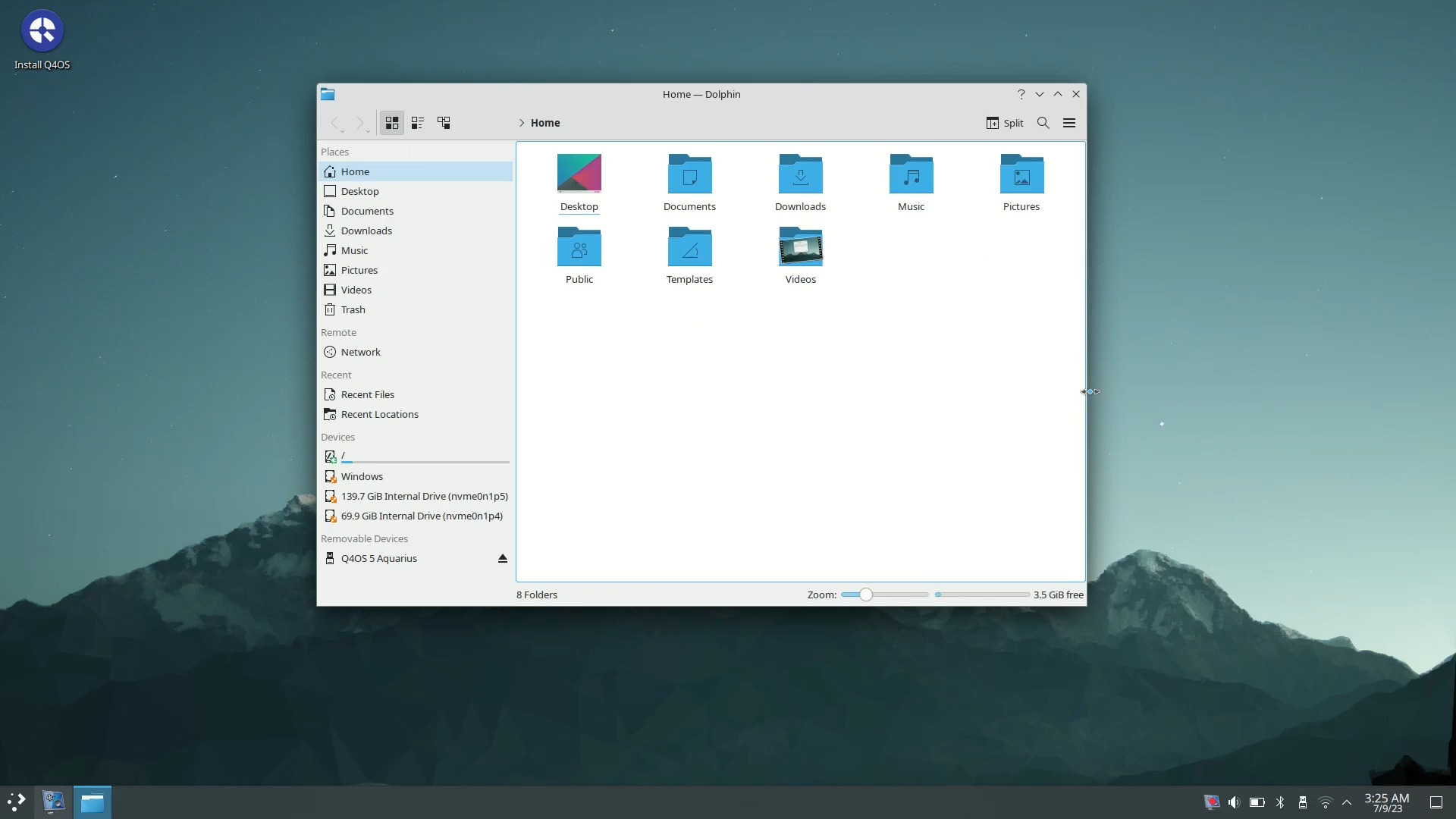The height and width of the screenshot is (819, 1456).
Task: Expand the breadcrumb chevron before Home
Action: (522, 123)
